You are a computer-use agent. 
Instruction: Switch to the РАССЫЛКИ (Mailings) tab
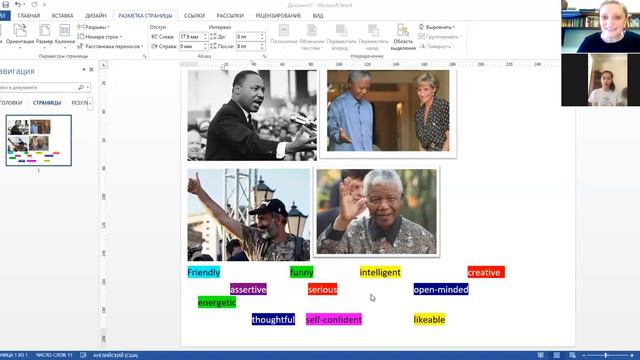(x=230, y=16)
